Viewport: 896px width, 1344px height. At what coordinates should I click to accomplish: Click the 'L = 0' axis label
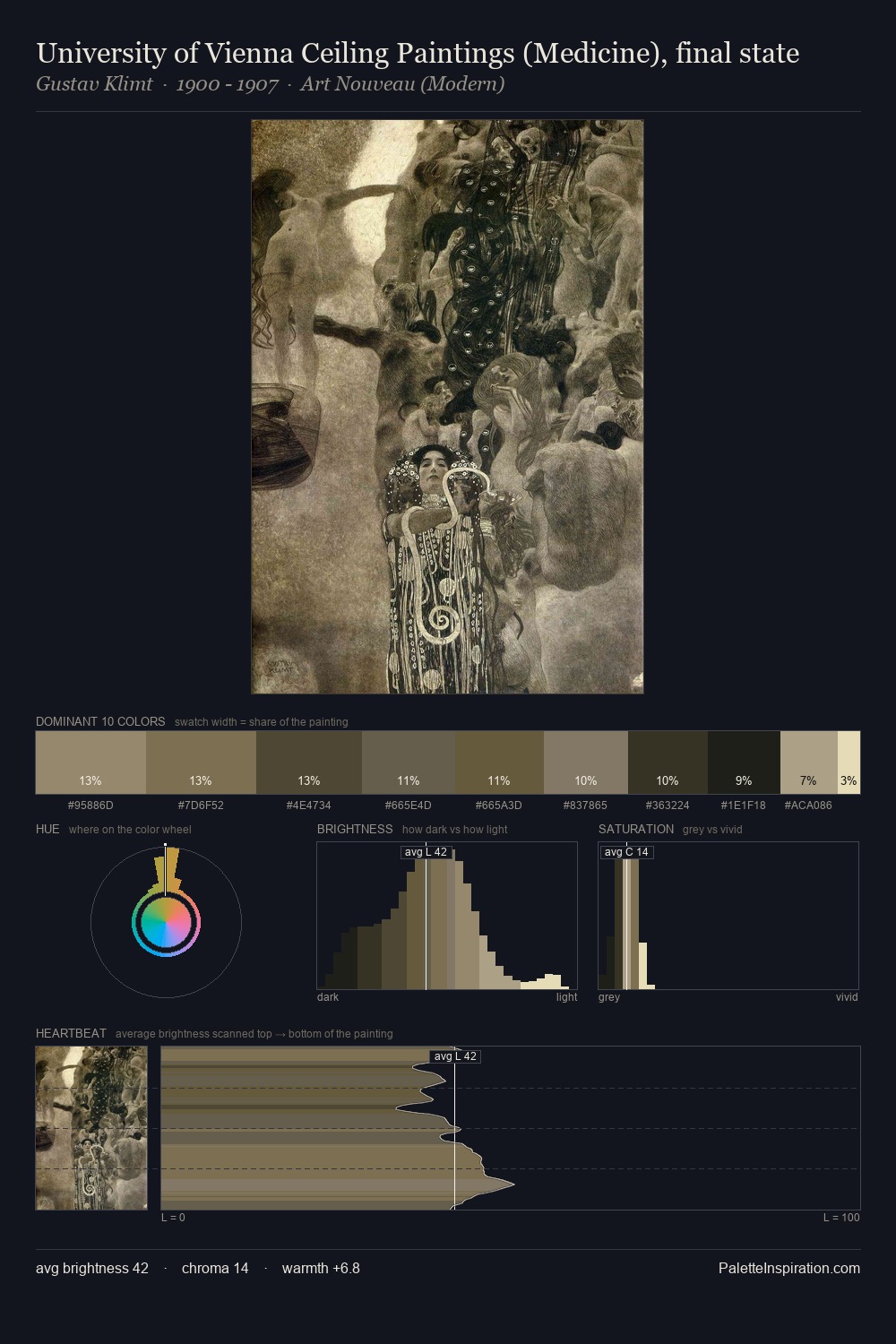click(x=173, y=1218)
